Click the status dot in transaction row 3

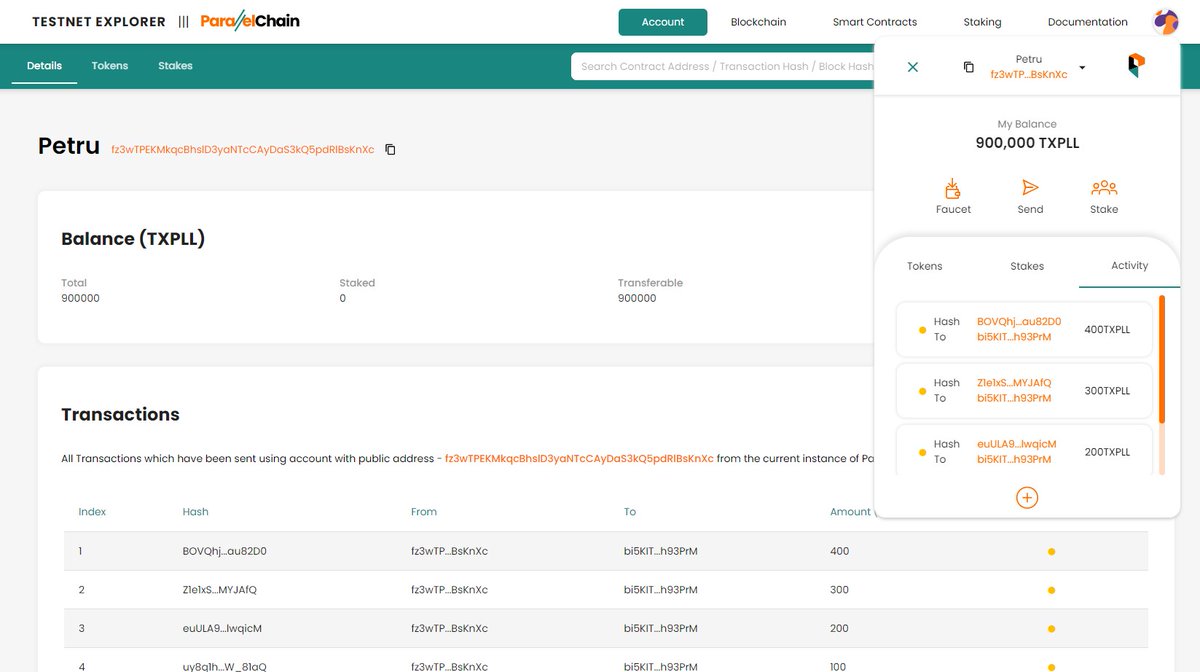click(x=1051, y=629)
